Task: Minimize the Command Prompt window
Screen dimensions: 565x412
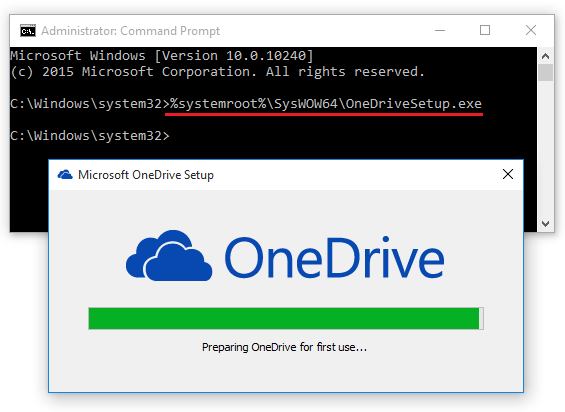Action: click(440, 31)
